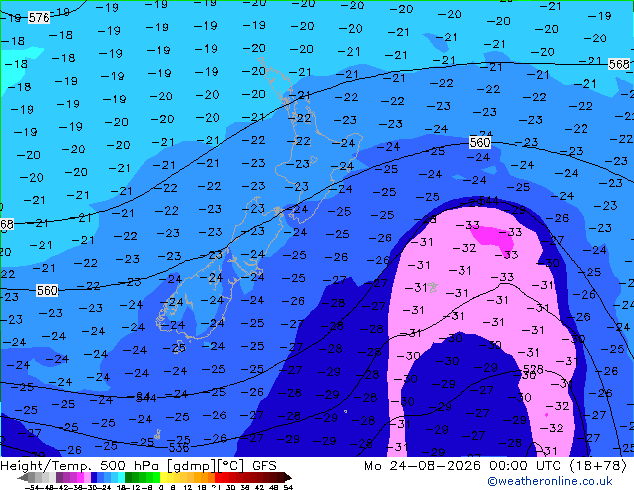Screen dimensions: 634x490
Task: Click the 568 contour label near -21 values
Action: click(619, 64)
